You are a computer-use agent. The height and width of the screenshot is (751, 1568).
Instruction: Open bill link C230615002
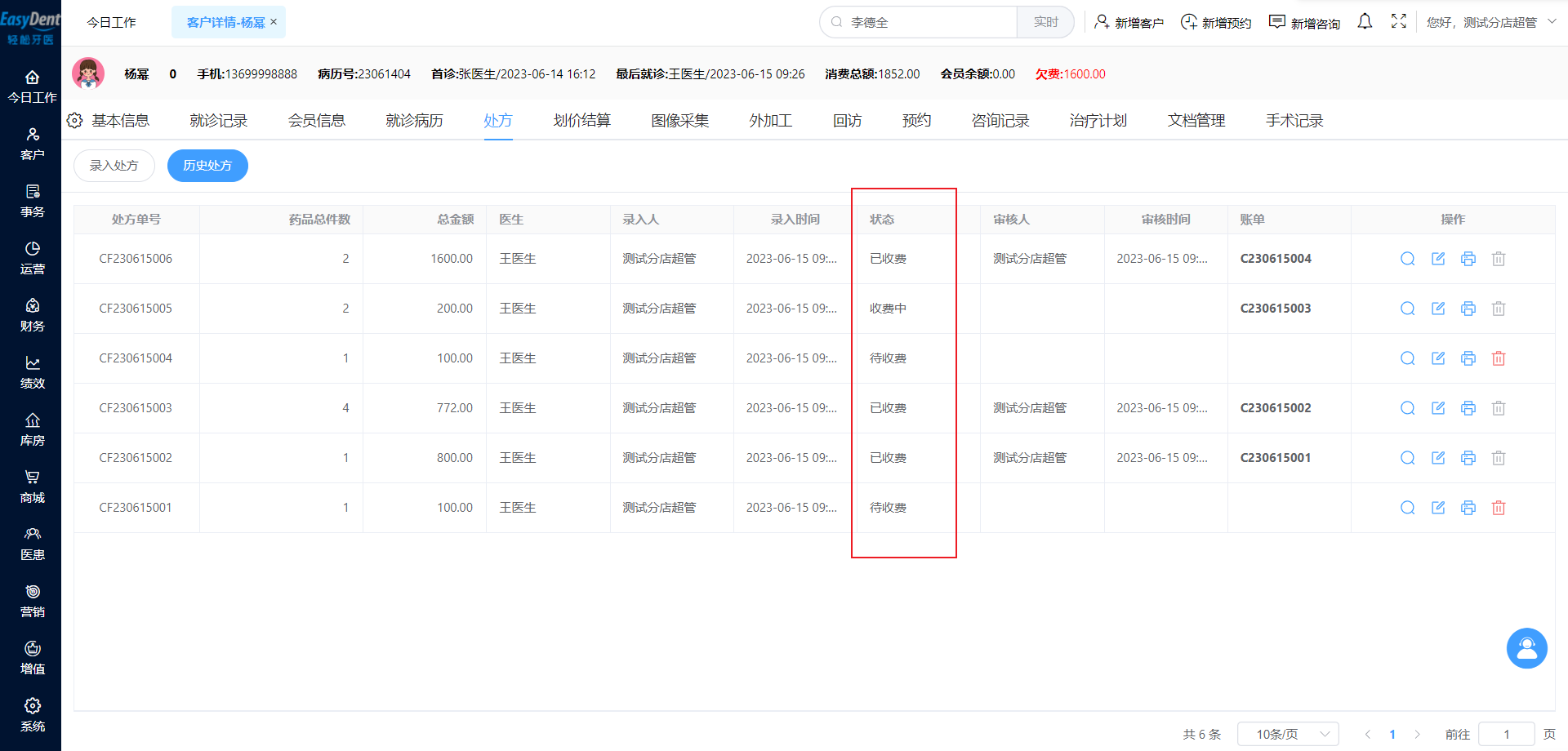click(x=1276, y=408)
